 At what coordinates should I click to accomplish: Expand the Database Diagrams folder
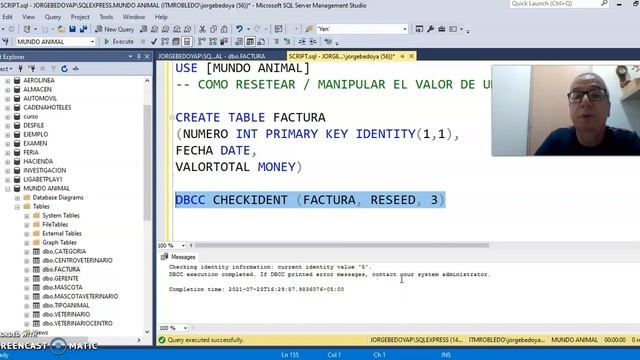[x=17, y=198]
